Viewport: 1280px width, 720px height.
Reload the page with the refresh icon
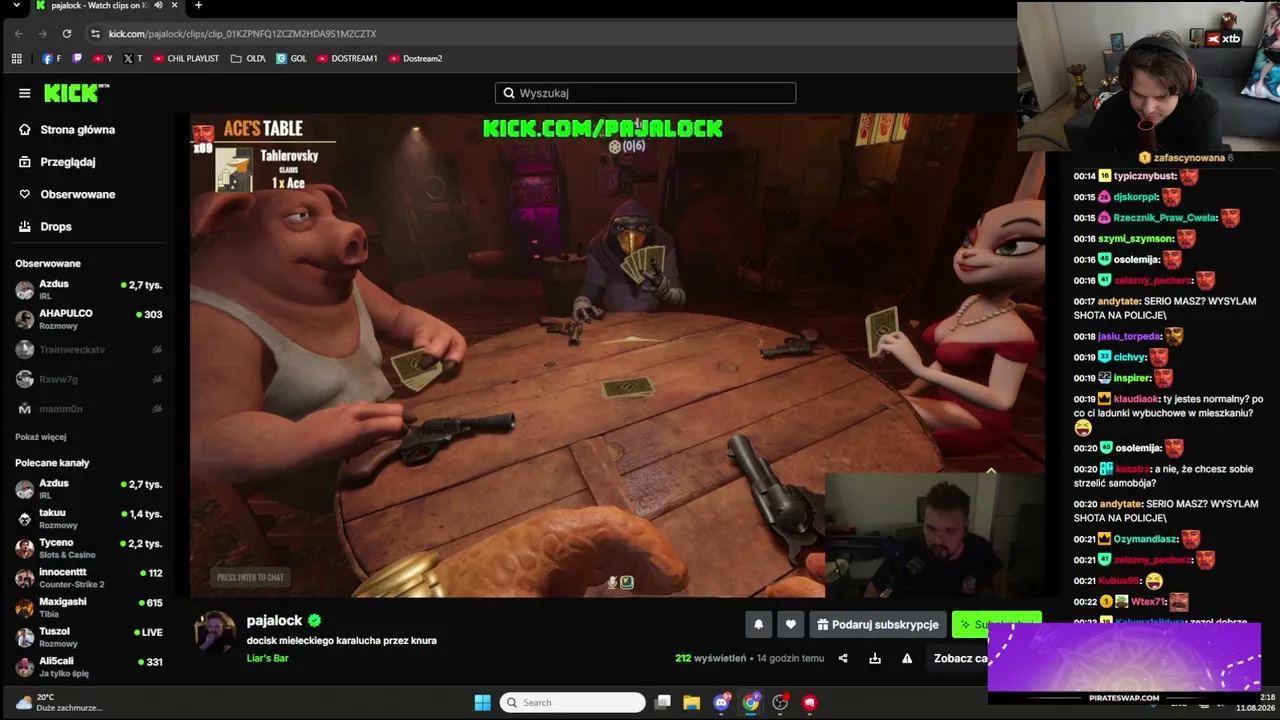point(67,34)
